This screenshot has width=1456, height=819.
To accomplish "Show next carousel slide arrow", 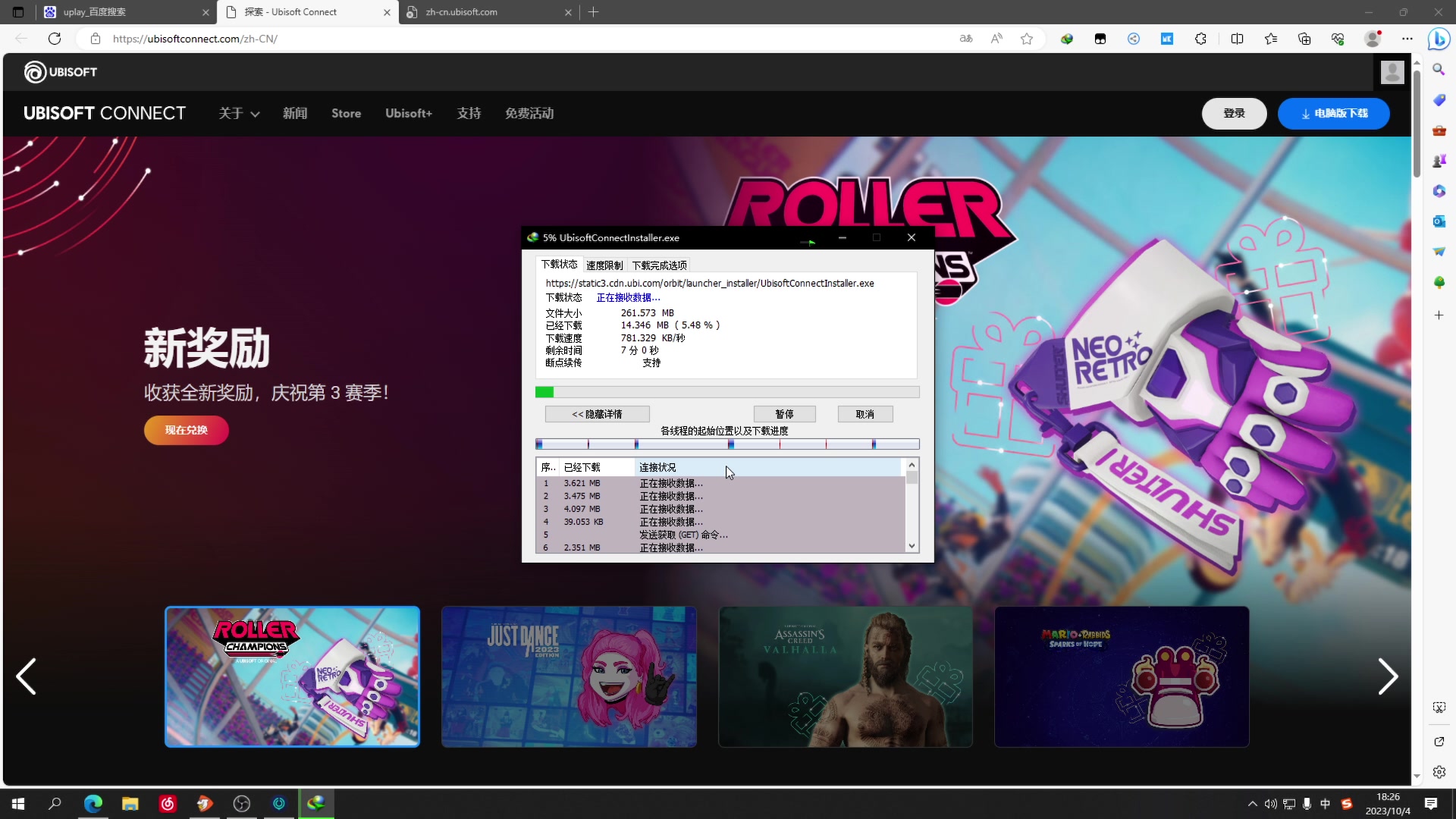I will 1387,676.
